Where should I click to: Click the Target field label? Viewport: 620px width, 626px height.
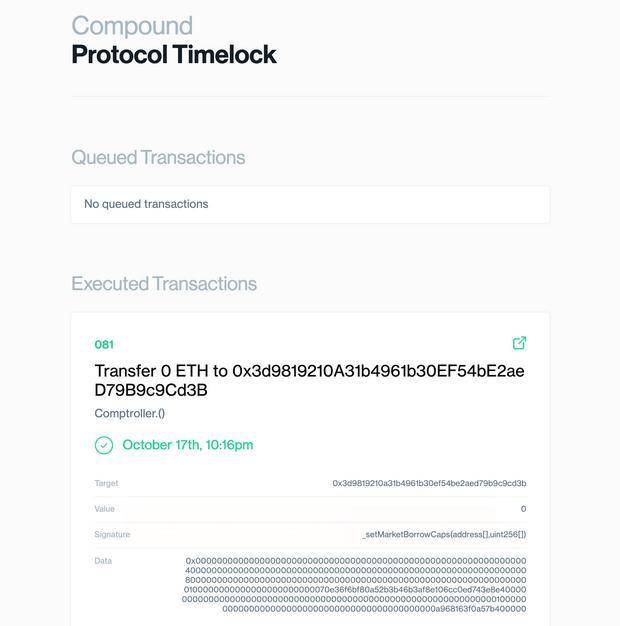[106, 483]
